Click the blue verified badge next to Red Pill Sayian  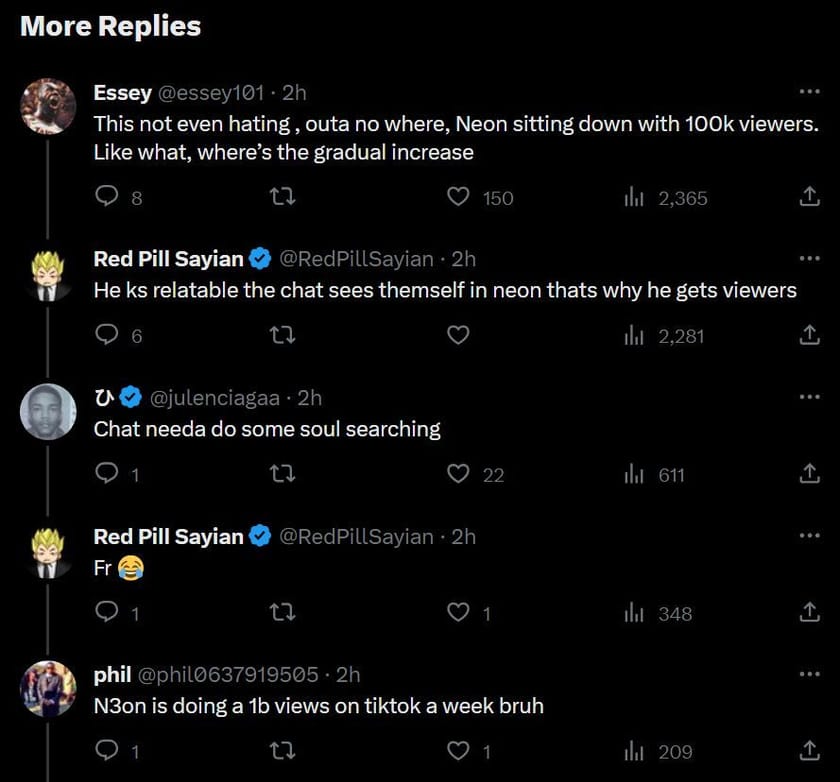tap(260, 258)
